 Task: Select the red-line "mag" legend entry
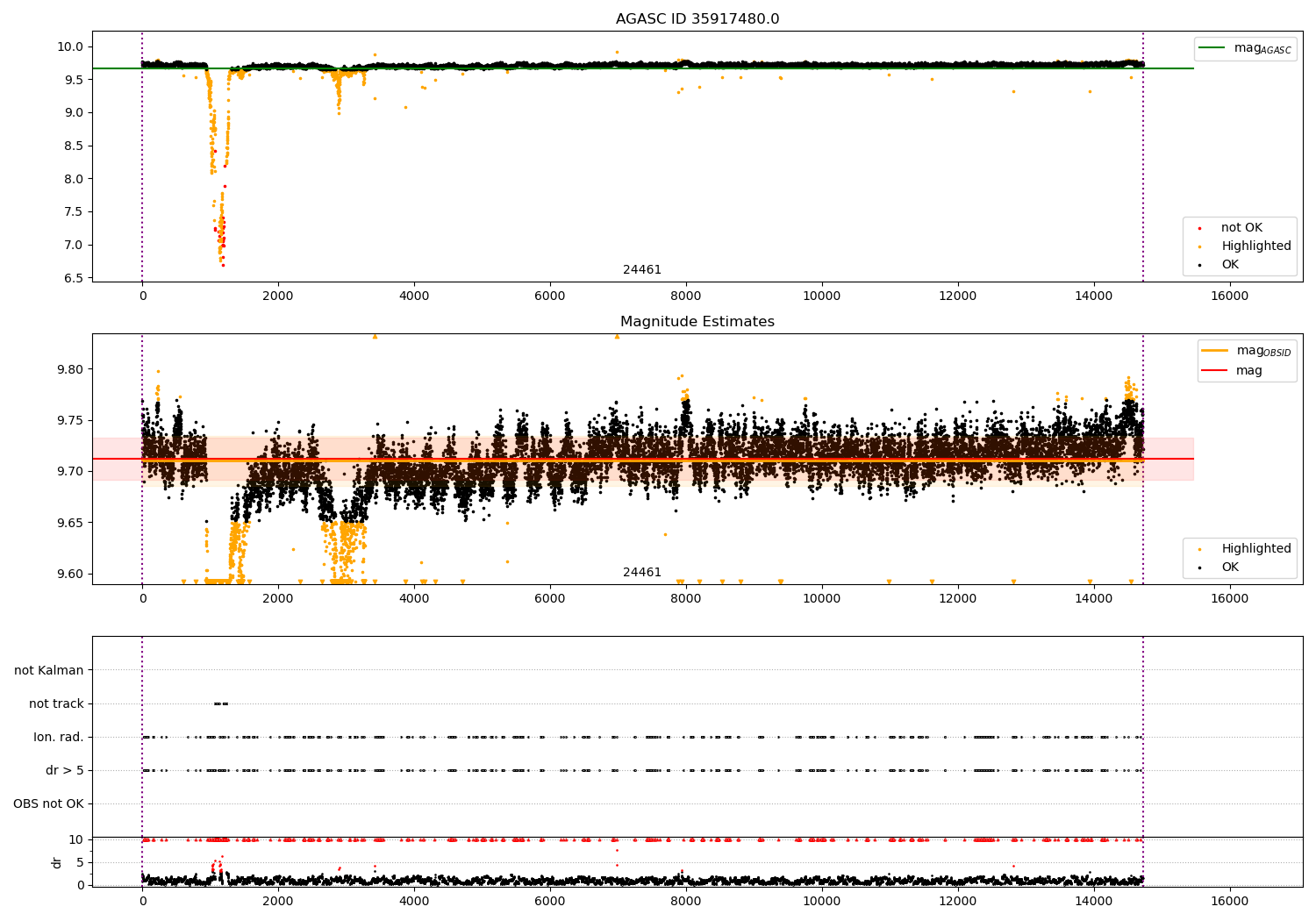tap(1232, 371)
